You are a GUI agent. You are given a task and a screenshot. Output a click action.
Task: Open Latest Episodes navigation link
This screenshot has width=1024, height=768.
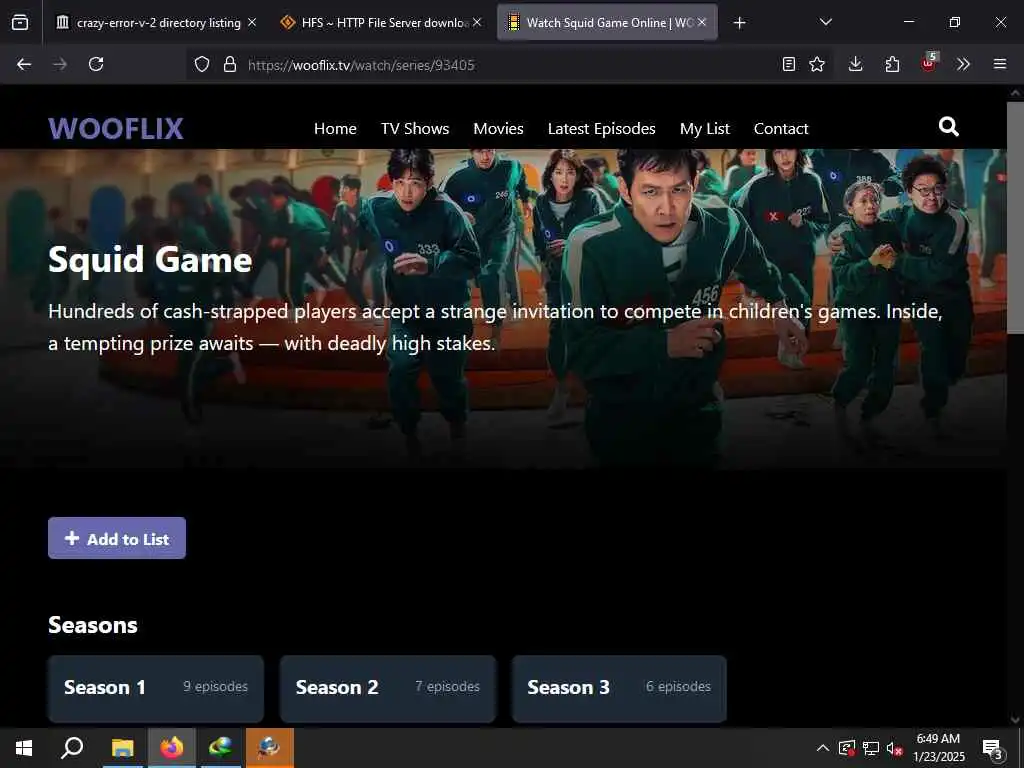click(x=601, y=129)
